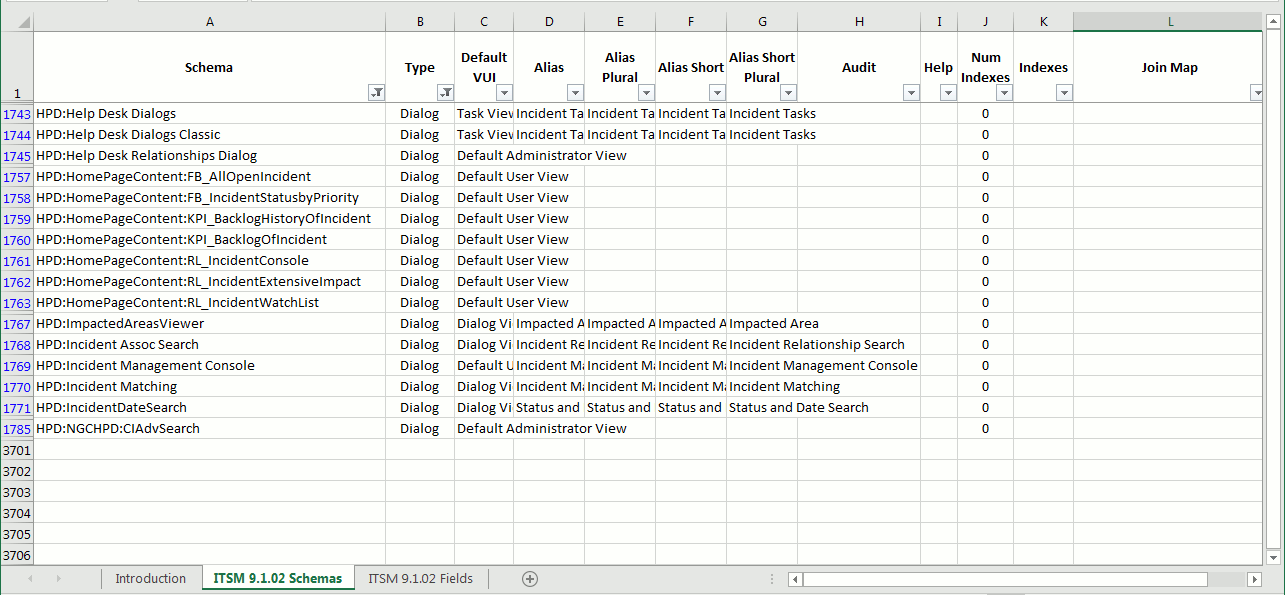Click cell HPD:NGCHPD:CIAdvSearch
Image resolution: width=1285 pixels, height=595 pixels.
209,429
